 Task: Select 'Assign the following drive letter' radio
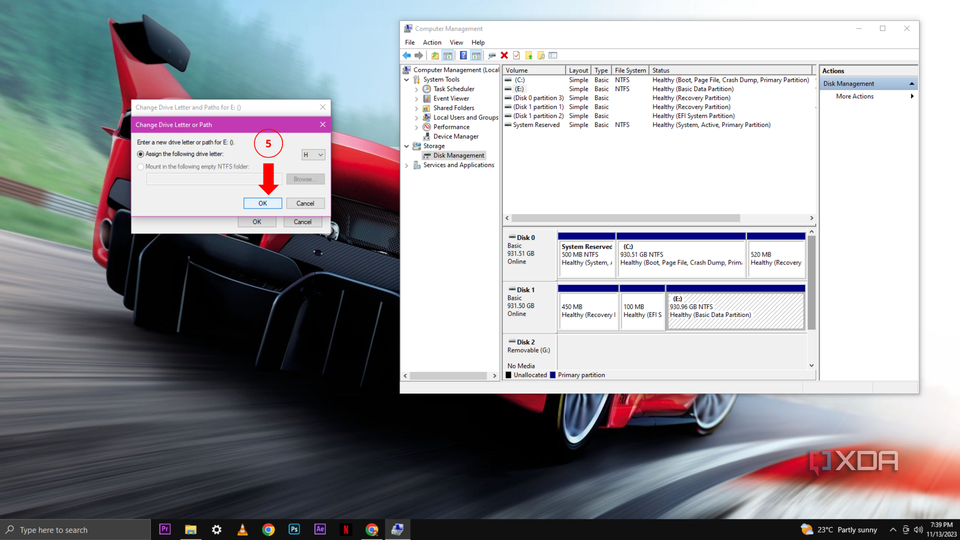click(x=141, y=154)
